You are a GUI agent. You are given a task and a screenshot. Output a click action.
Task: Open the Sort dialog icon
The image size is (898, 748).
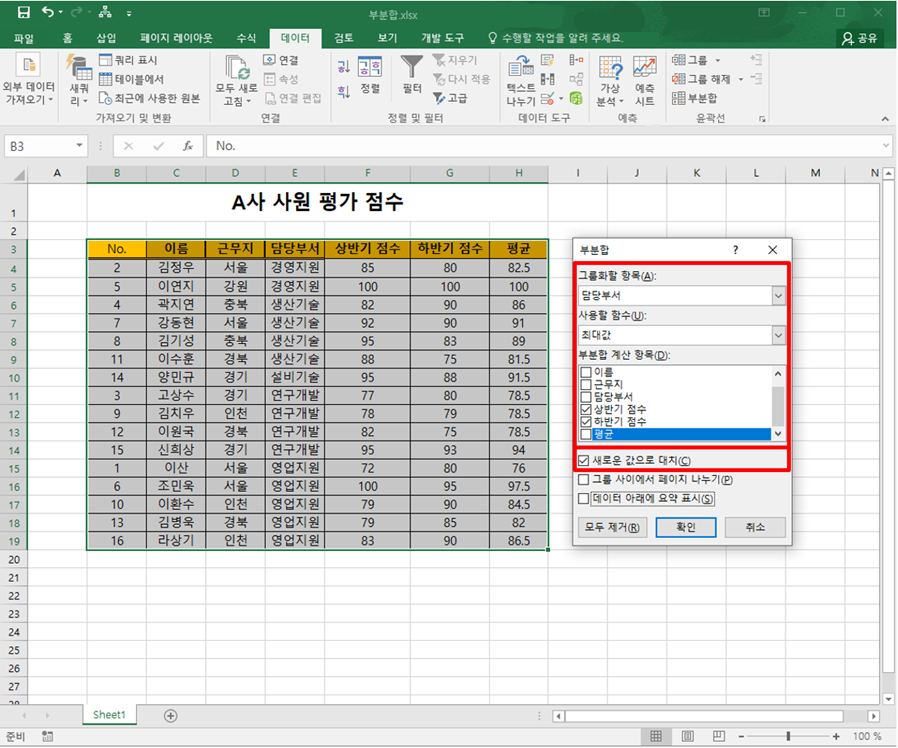[x=370, y=67]
